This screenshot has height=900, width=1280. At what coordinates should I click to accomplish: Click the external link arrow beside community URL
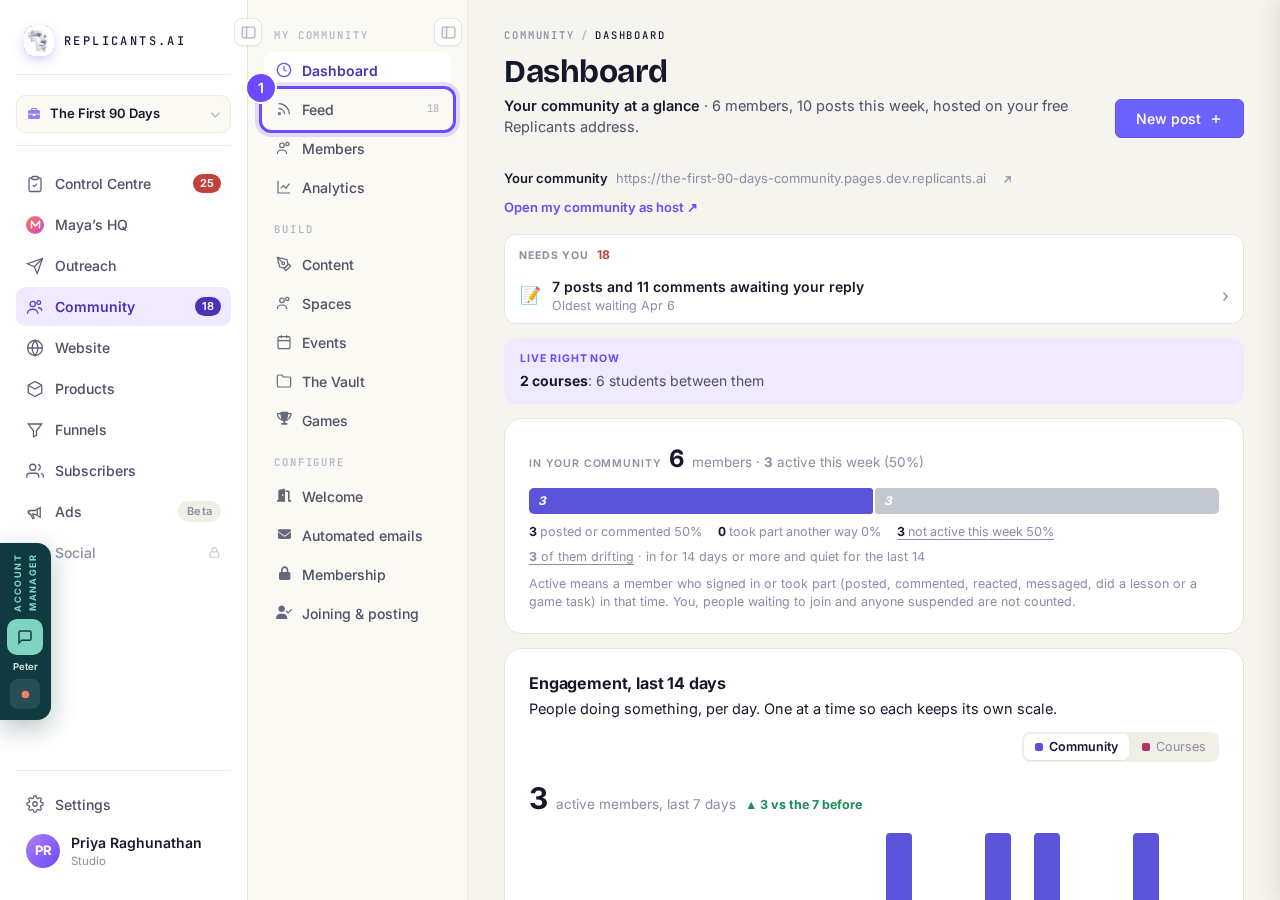pyautogui.click(x=1007, y=179)
